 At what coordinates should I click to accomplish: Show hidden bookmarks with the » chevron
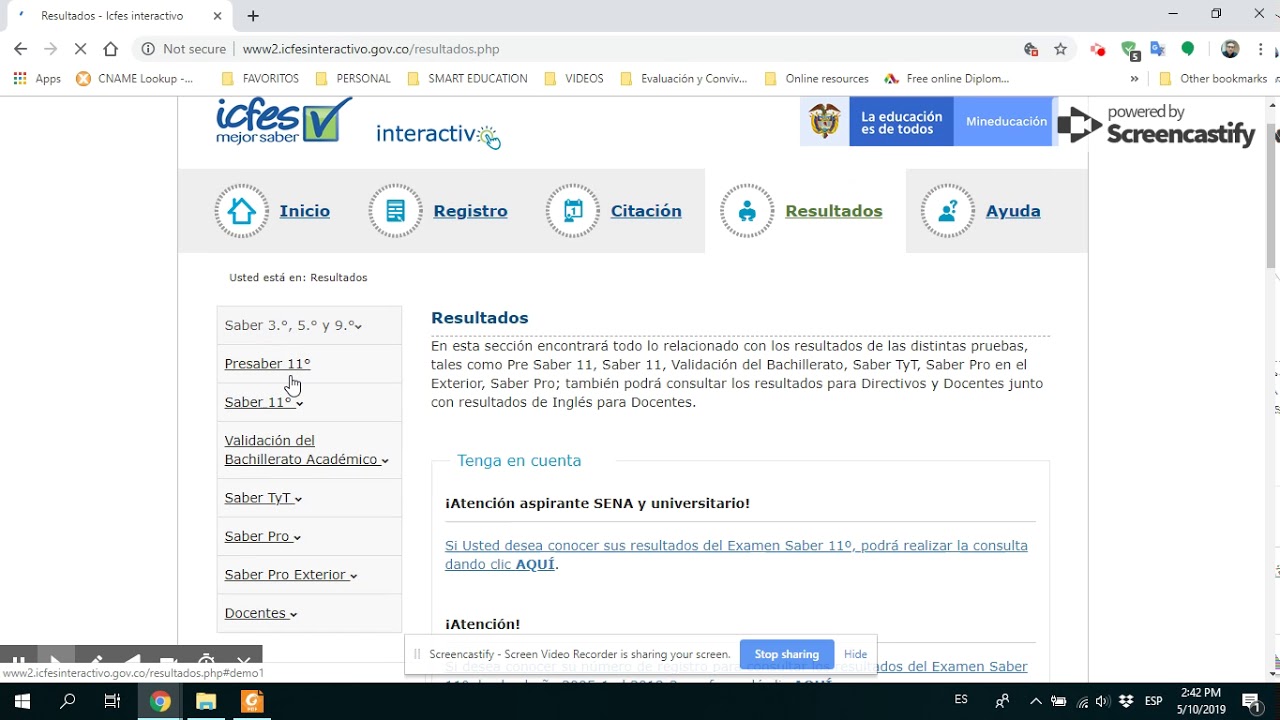[x=1134, y=78]
